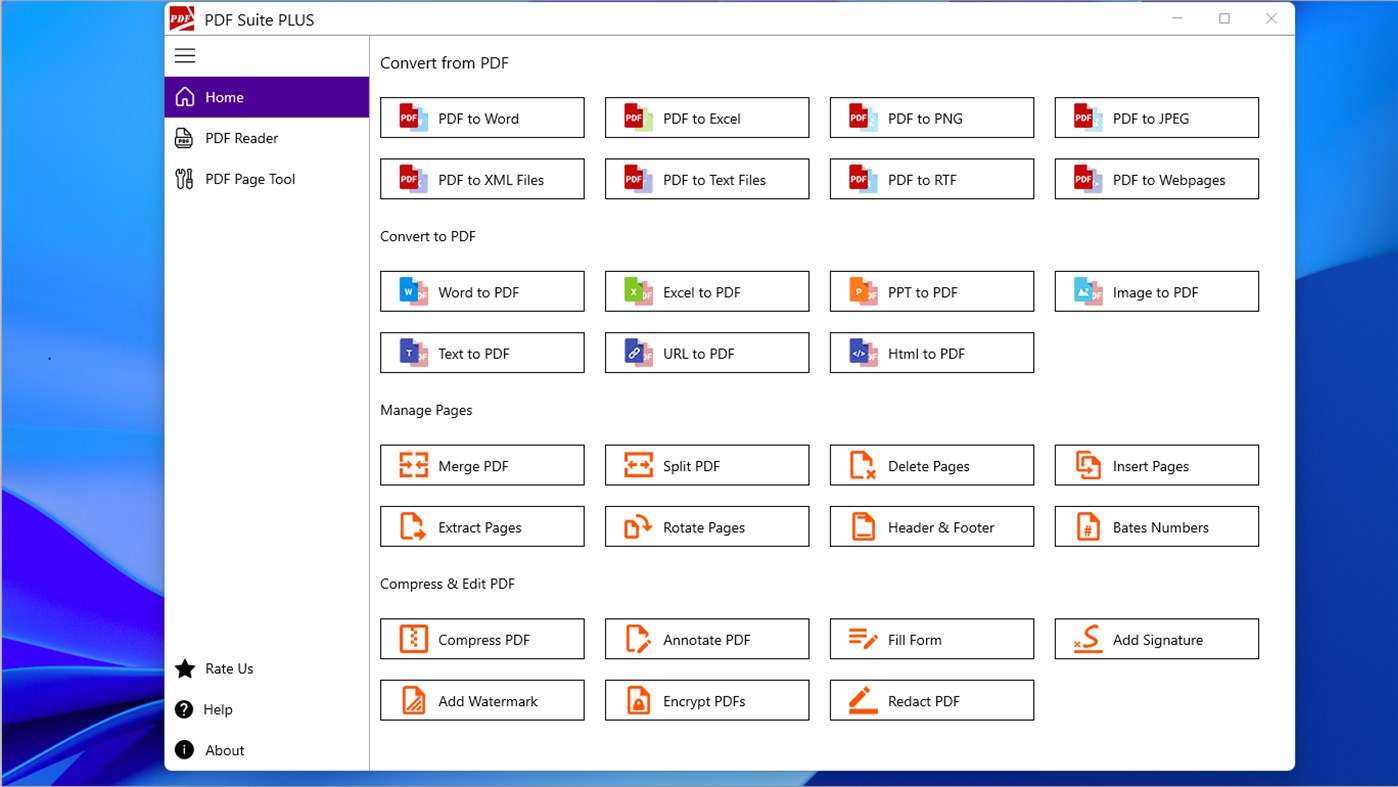Open the Encrypt PDFs tool
Image resolution: width=1398 pixels, height=787 pixels.
[706, 700]
